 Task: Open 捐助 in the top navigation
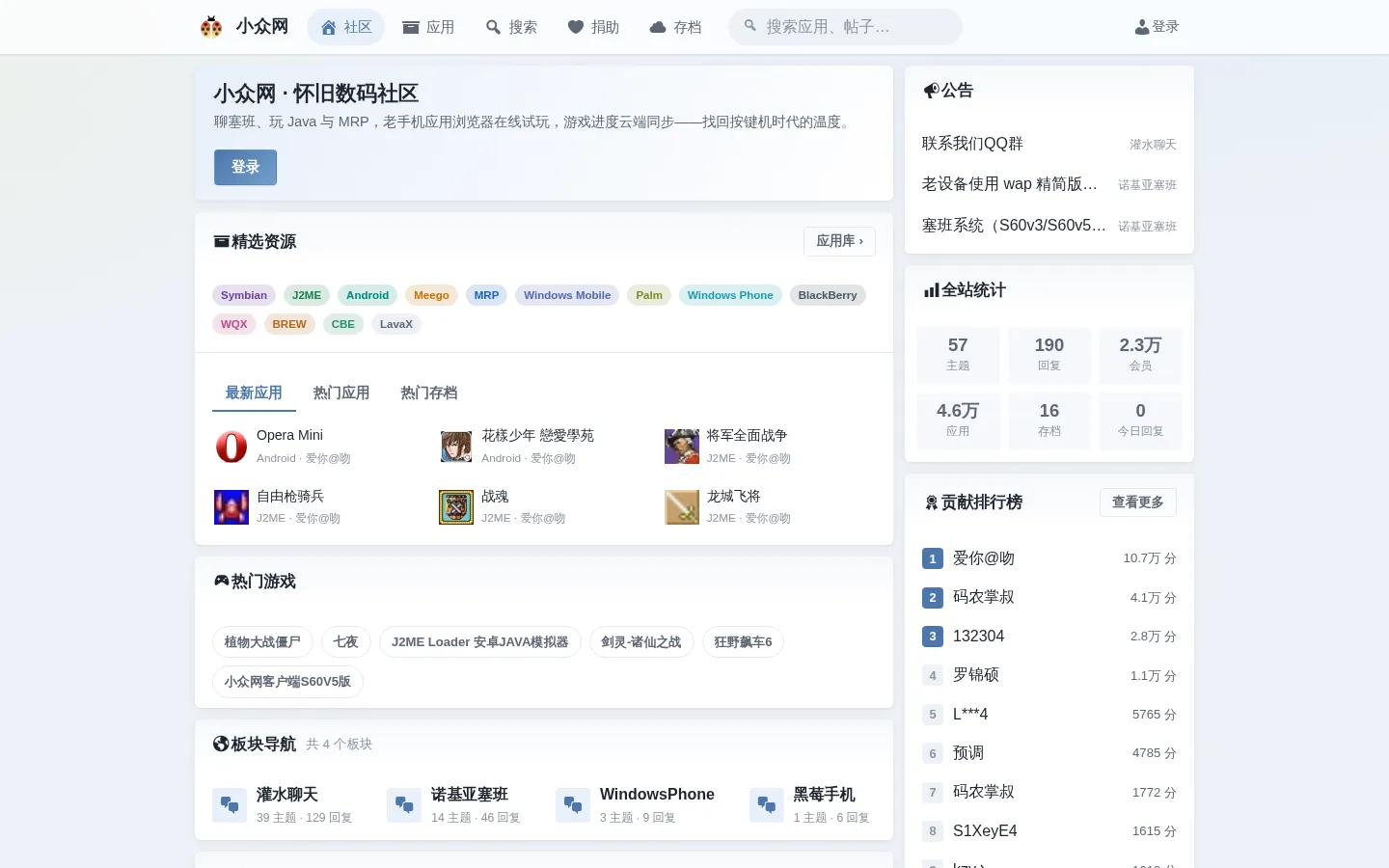(593, 27)
